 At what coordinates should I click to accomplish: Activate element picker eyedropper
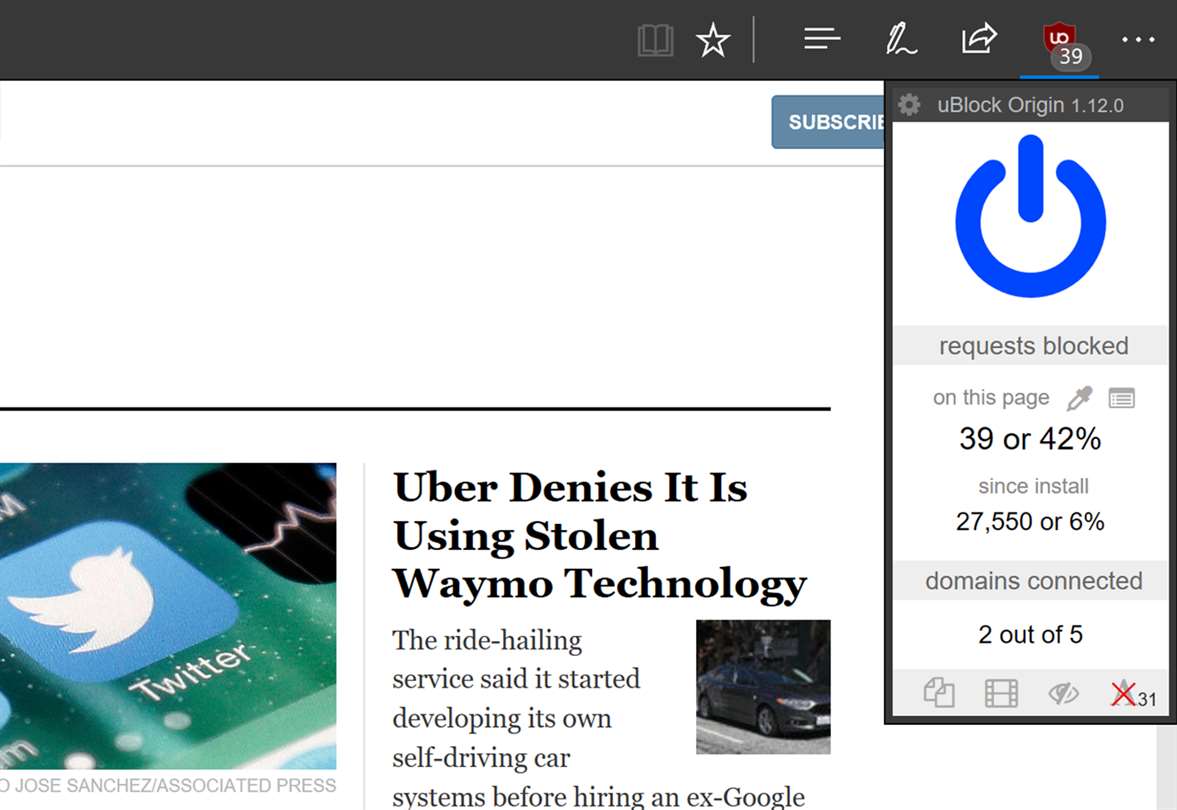point(1079,398)
